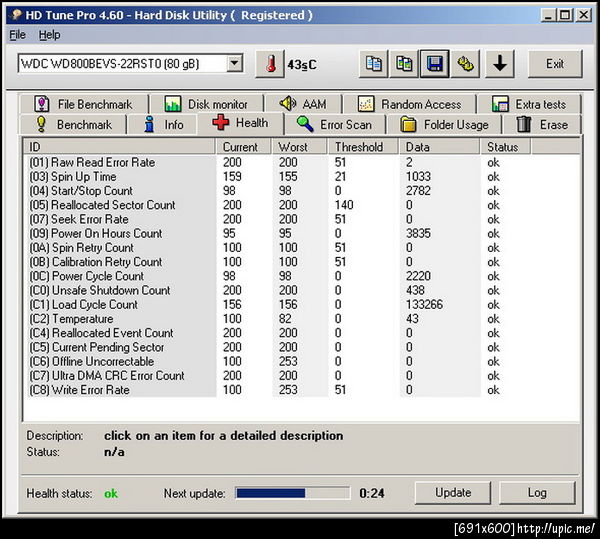600x539 pixels.
Task: Sort by the Data column header
Action: point(440,147)
